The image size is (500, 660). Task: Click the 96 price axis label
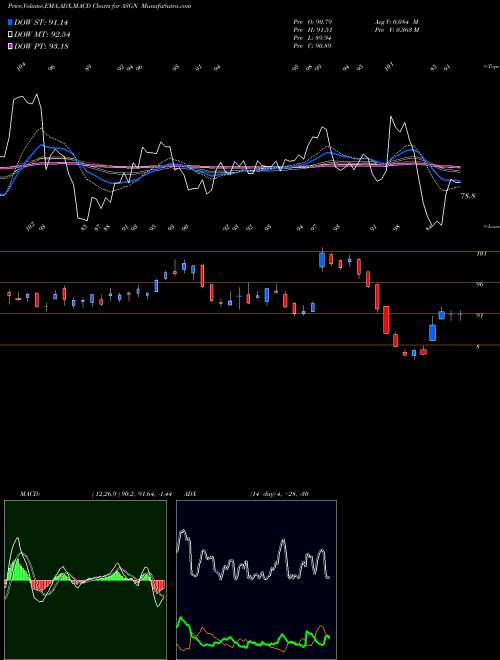(480, 285)
